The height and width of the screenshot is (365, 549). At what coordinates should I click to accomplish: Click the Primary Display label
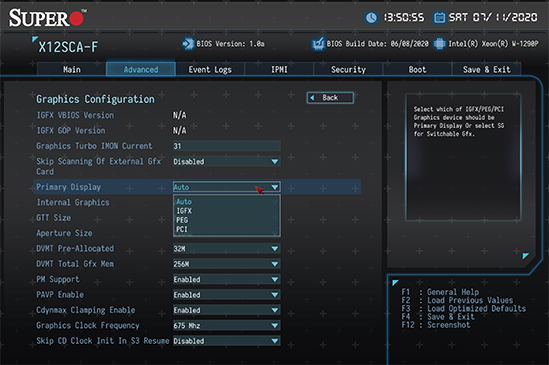(x=69, y=187)
